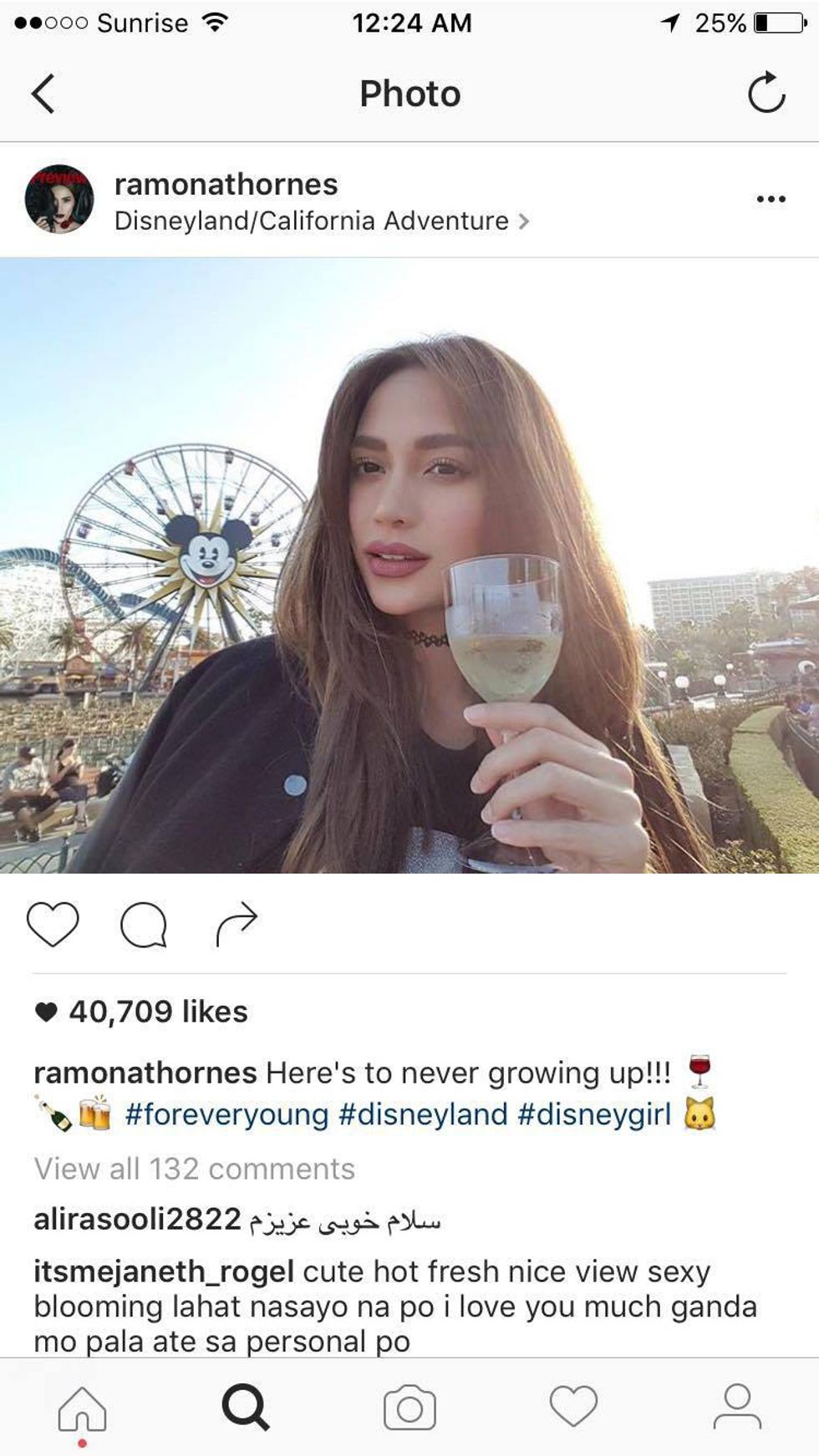Screen dimensions: 819x1456
Task: Expand View all 132 comments
Action: point(195,1169)
